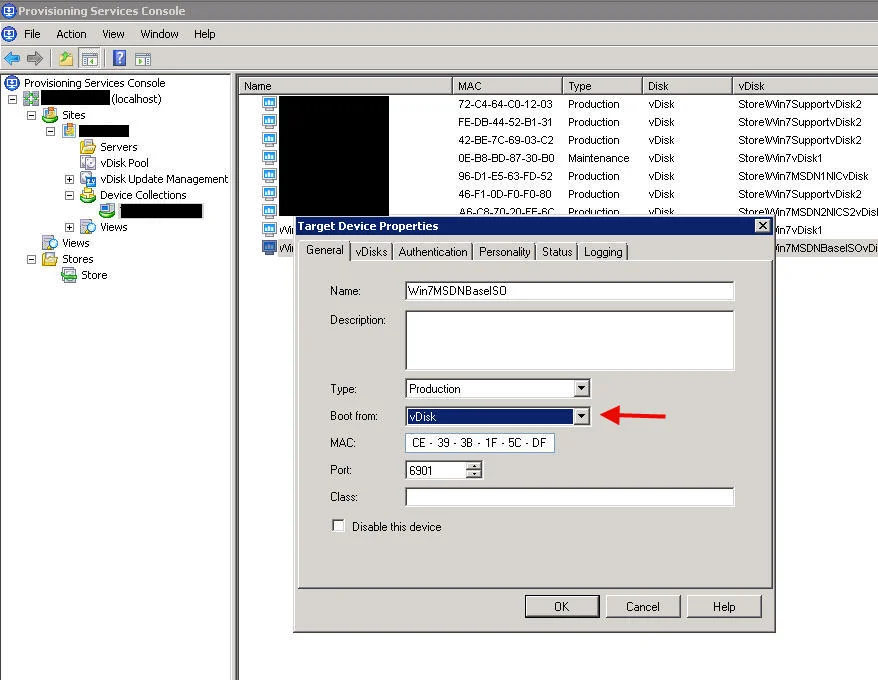The height and width of the screenshot is (680, 878).
Task: Click the Description text area
Action: (x=569, y=341)
